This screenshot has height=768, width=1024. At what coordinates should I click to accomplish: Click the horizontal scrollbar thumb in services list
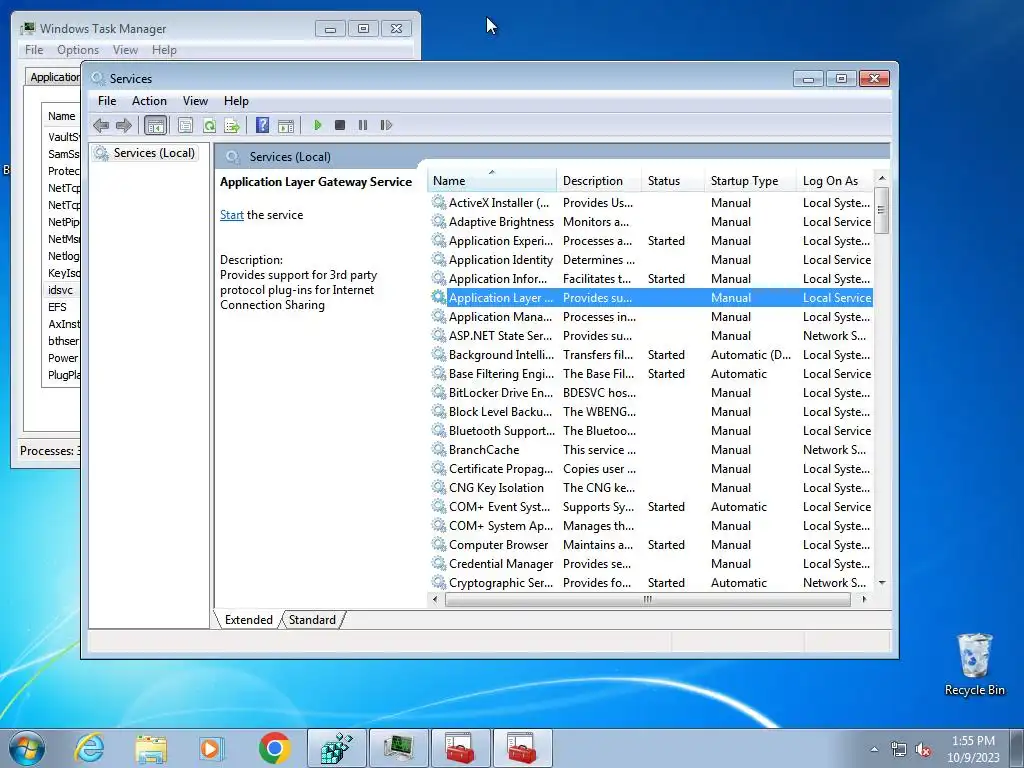647,599
